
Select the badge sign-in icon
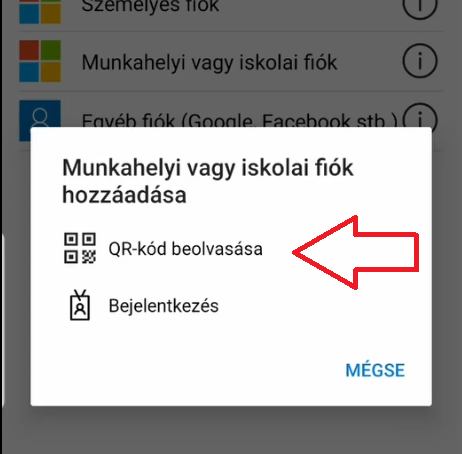80,305
